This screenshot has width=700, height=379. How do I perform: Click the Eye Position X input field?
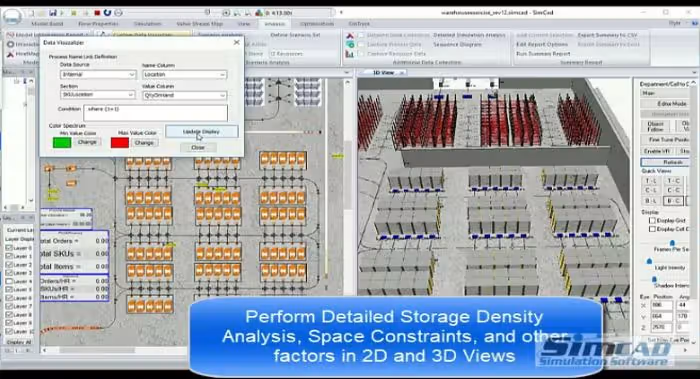662,305
